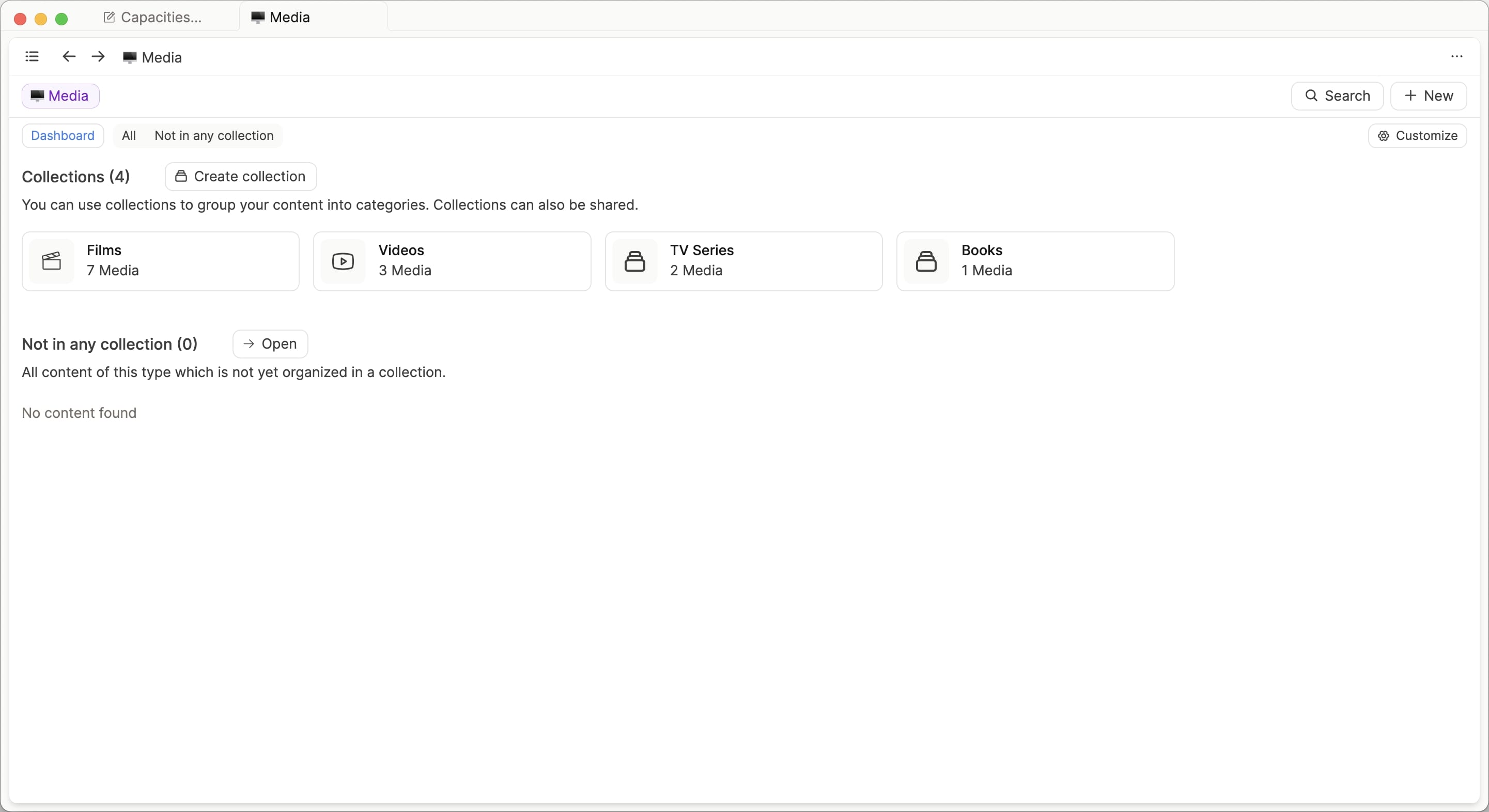Open the Not in any collection list
1489x812 pixels.
pos(270,344)
